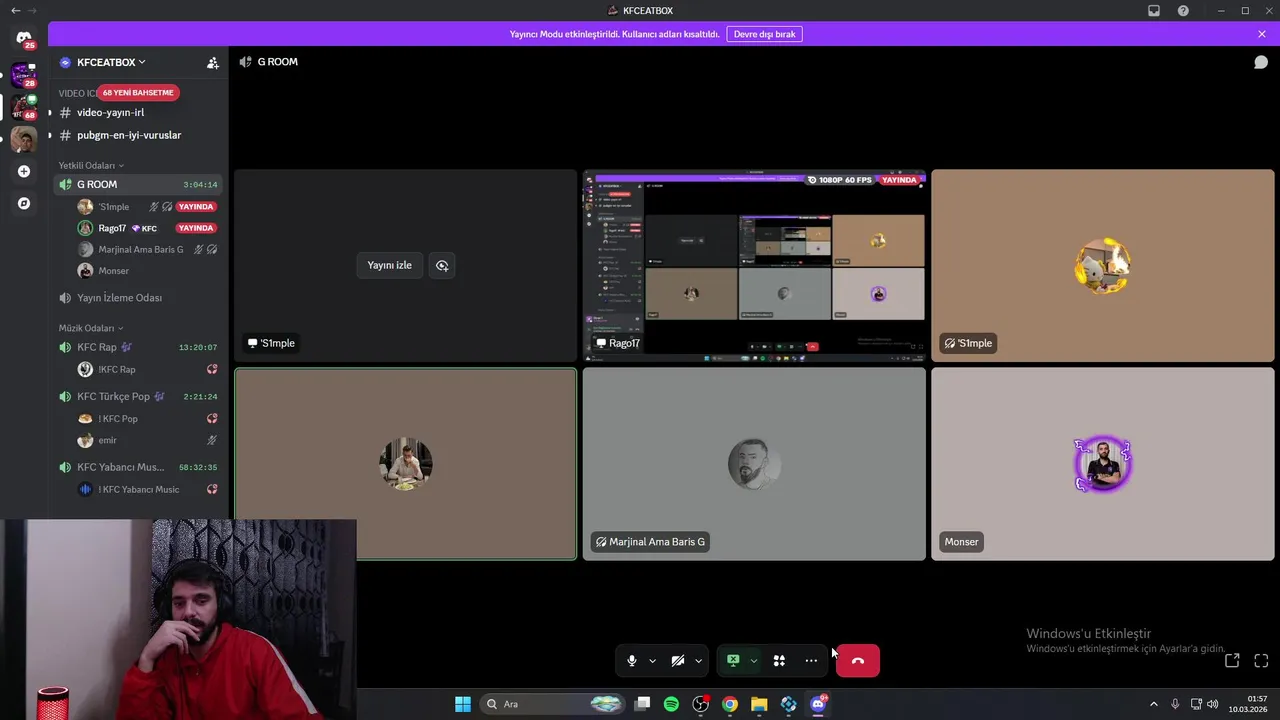The image size is (1280, 720).
Task: Open the camera options chevron
Action: click(x=698, y=660)
